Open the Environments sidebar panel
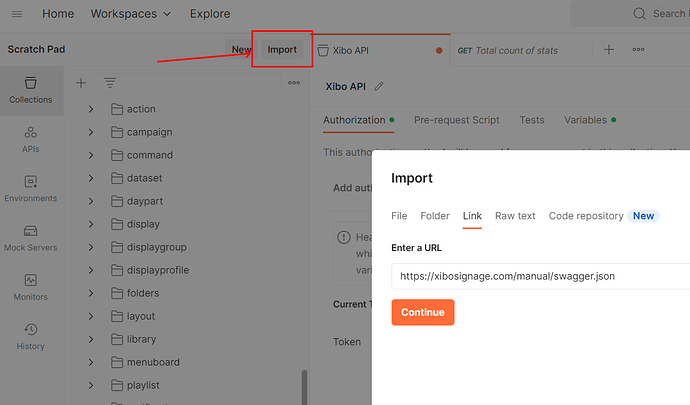The image size is (690, 405). [x=30, y=188]
